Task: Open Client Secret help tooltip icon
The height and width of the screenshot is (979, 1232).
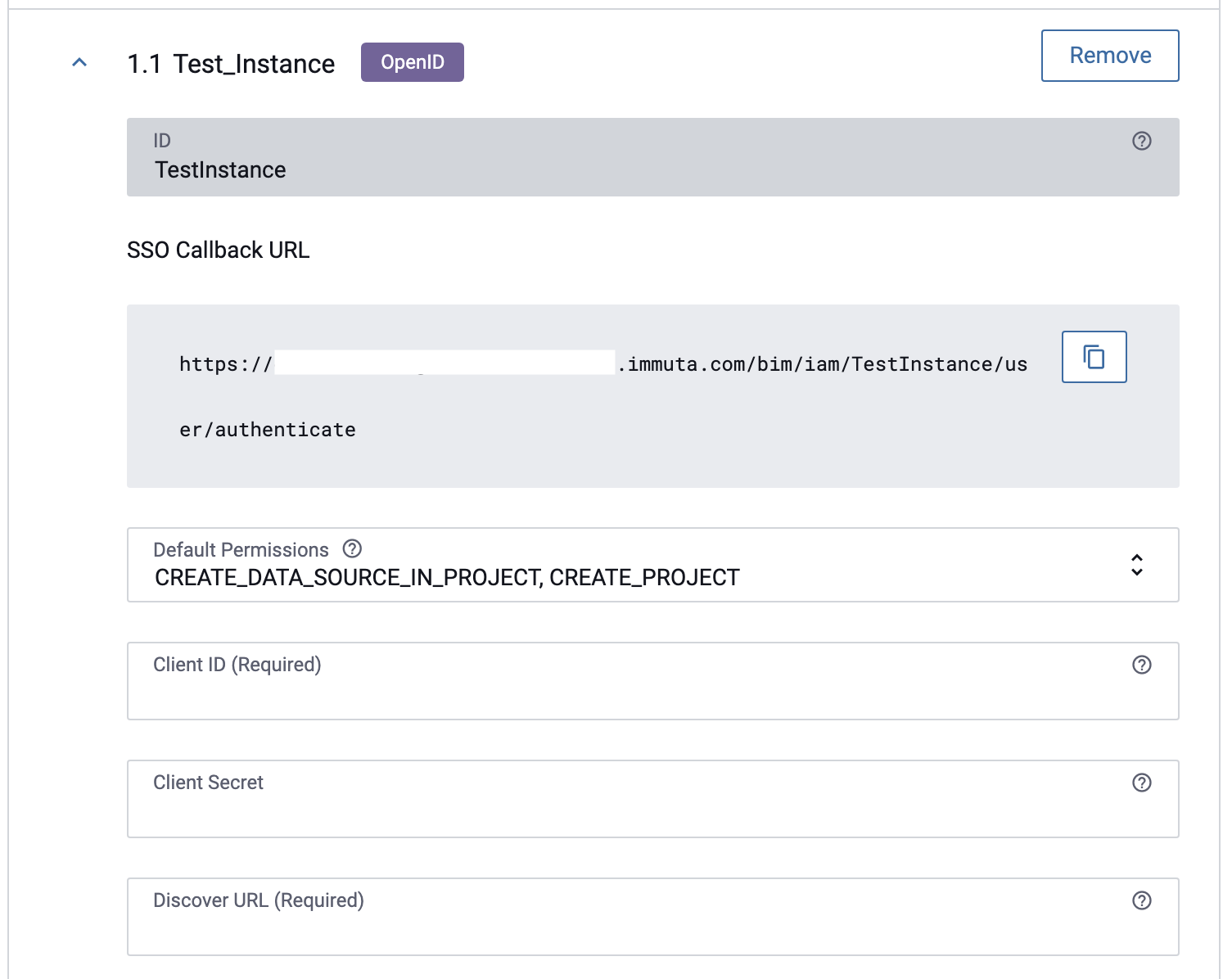Action: (x=1141, y=783)
